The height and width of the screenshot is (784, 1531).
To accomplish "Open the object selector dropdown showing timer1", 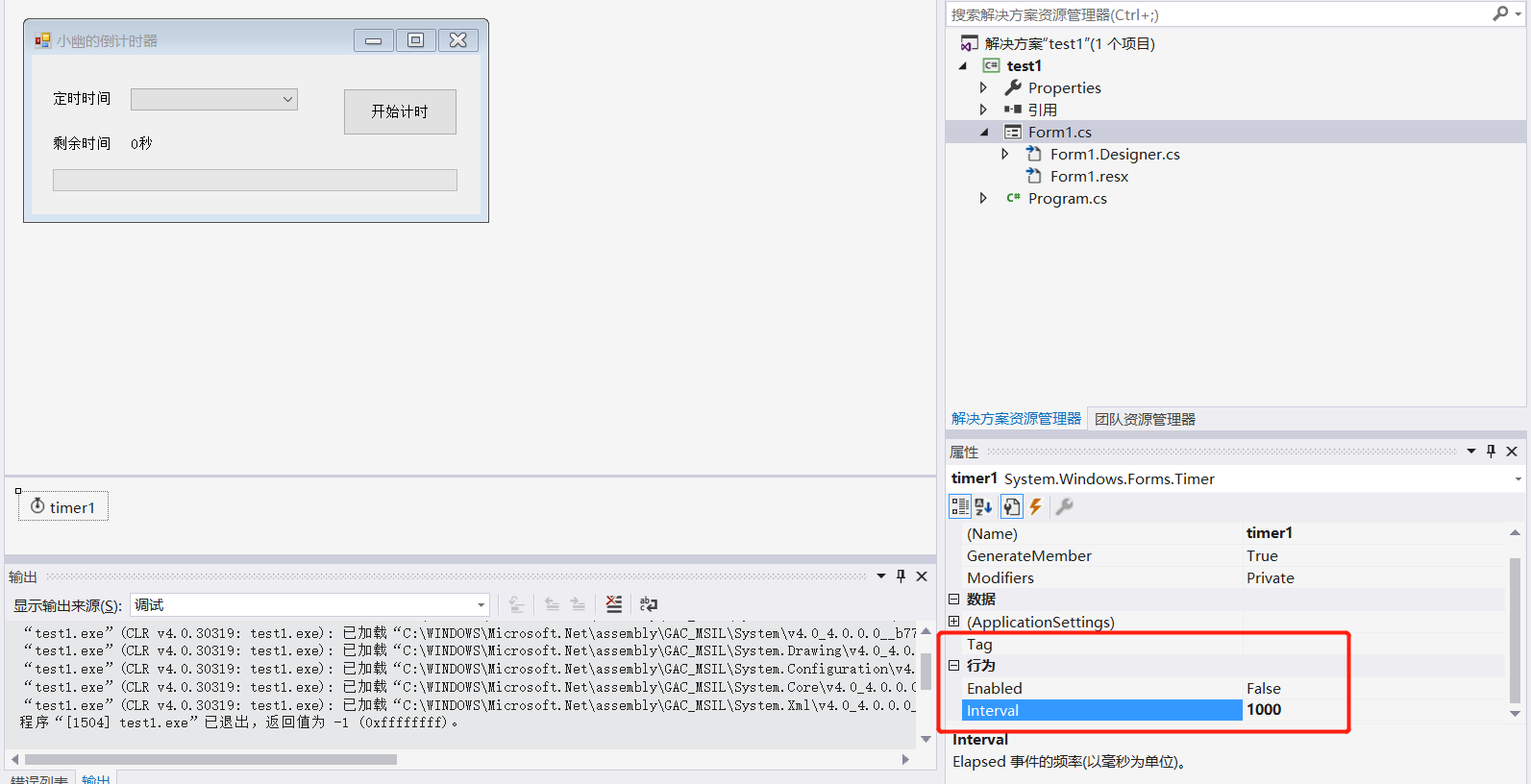I will (x=1518, y=478).
